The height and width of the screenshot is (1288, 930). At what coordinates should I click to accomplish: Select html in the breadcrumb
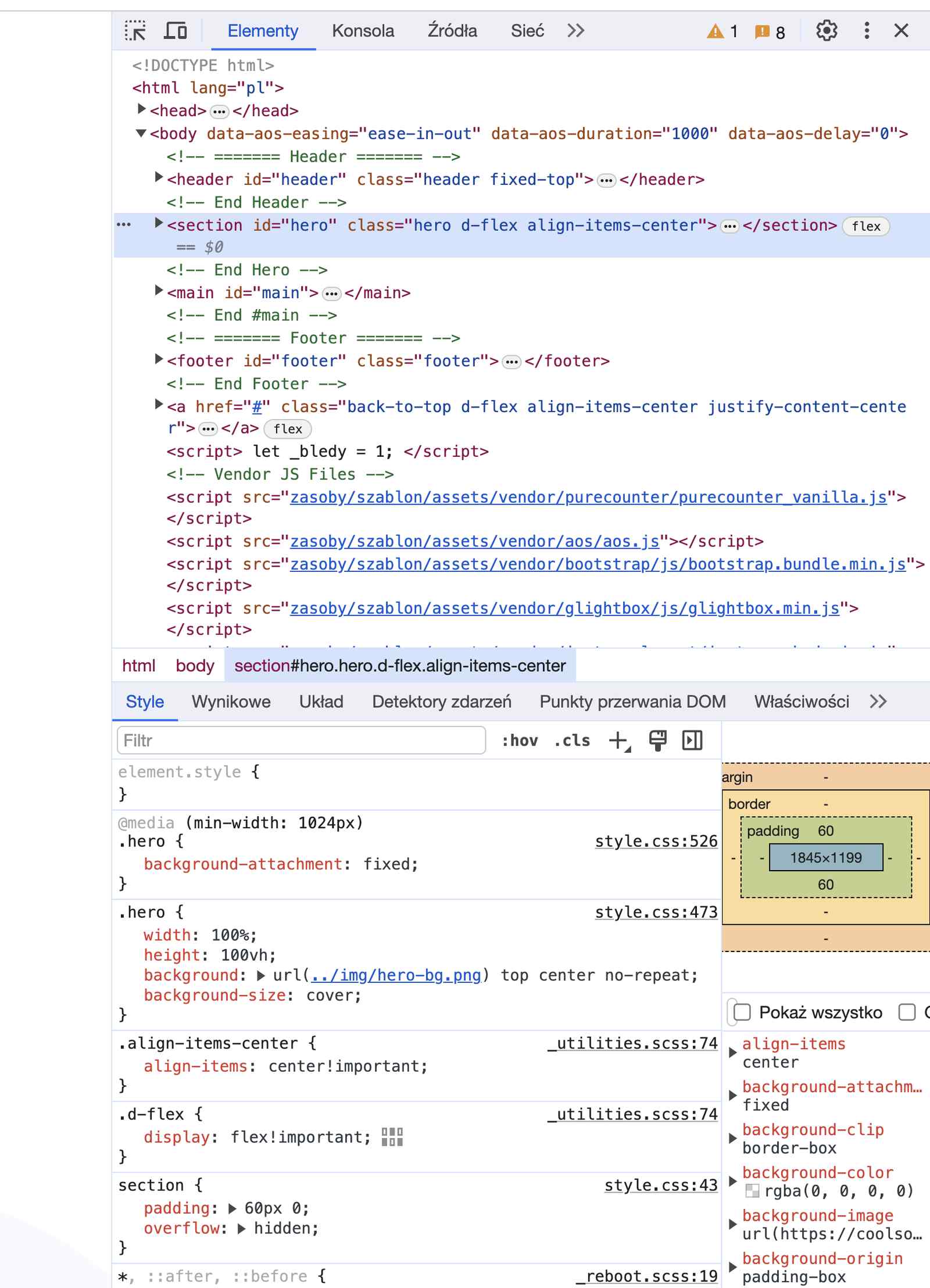click(x=138, y=666)
